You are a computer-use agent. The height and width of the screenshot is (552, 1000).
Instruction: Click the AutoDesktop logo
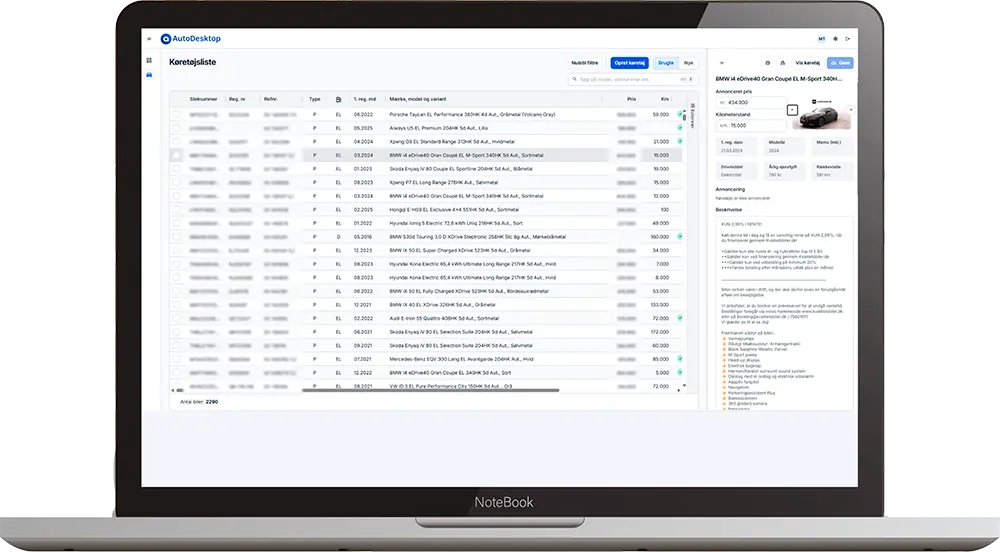191,39
